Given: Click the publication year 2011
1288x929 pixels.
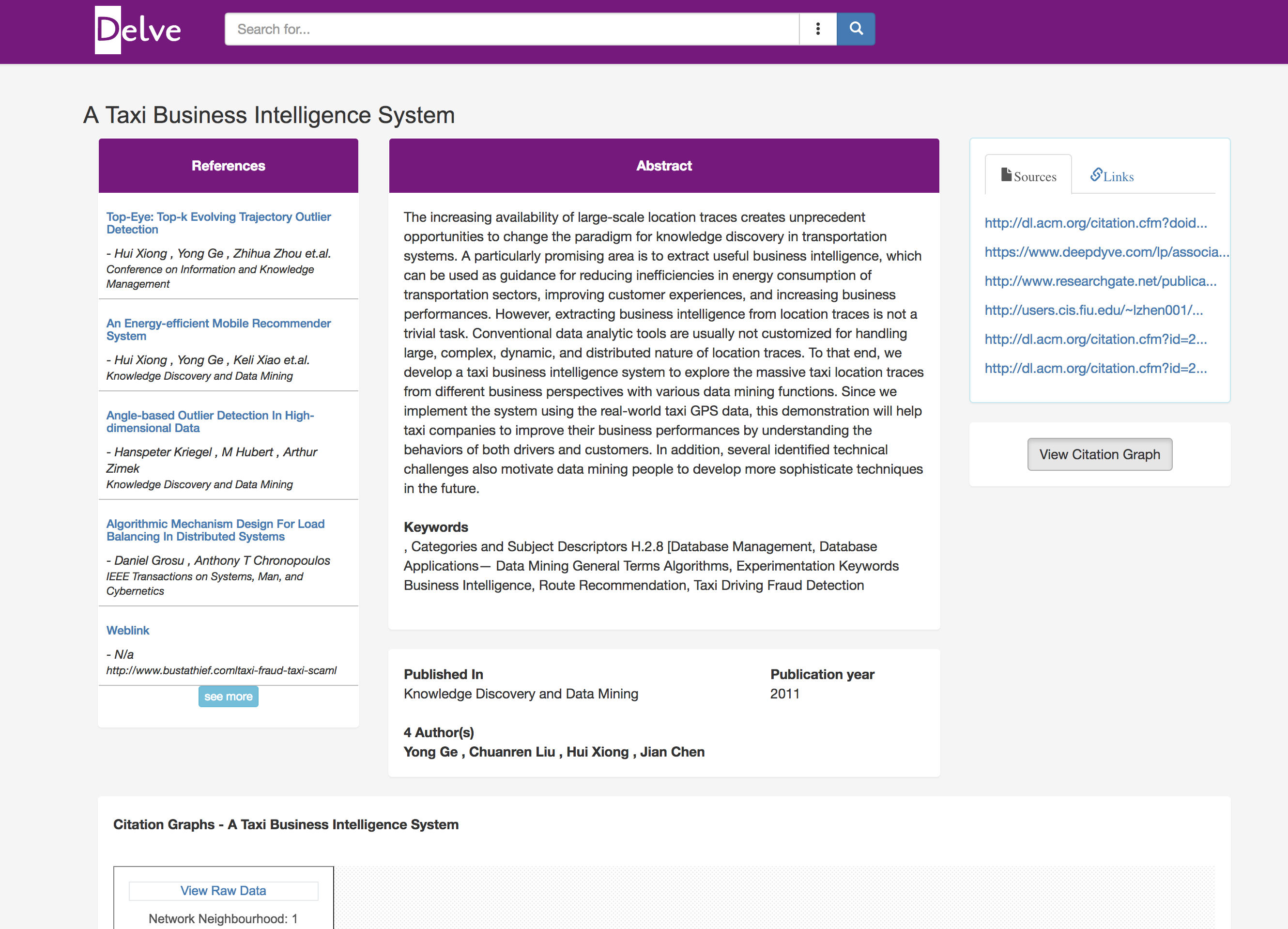Looking at the screenshot, I should tap(784, 694).
